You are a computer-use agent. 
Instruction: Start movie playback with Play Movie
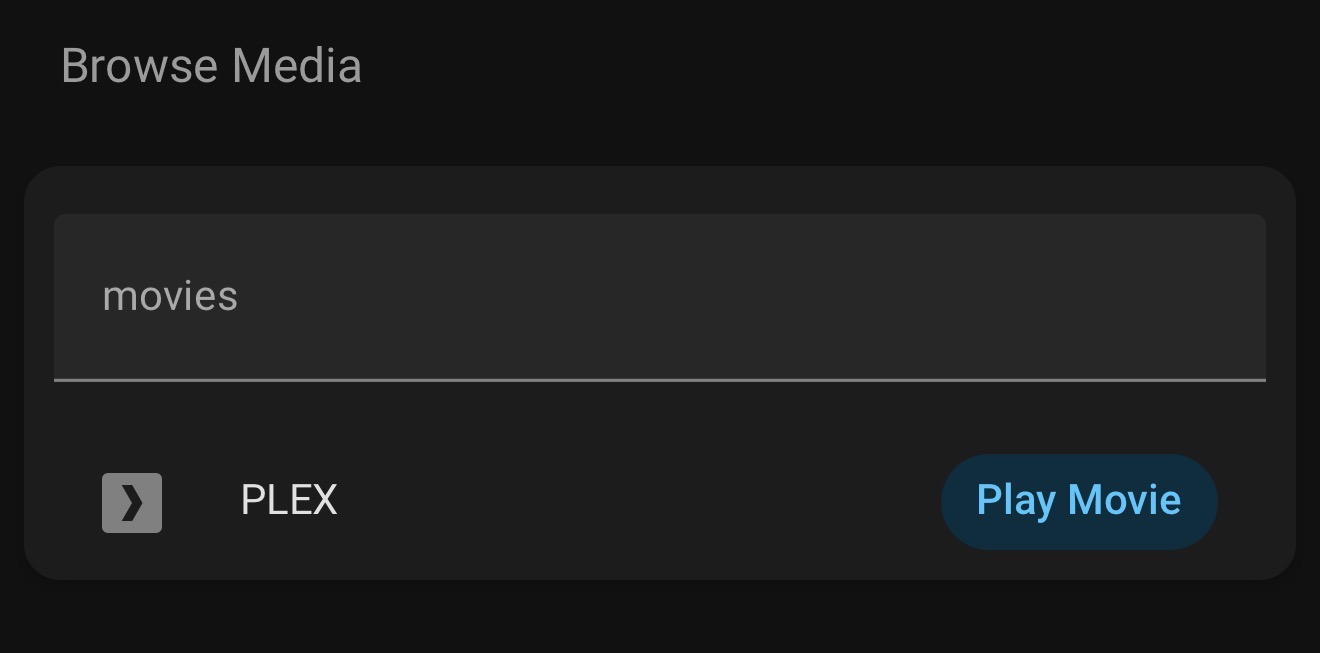pos(1078,501)
